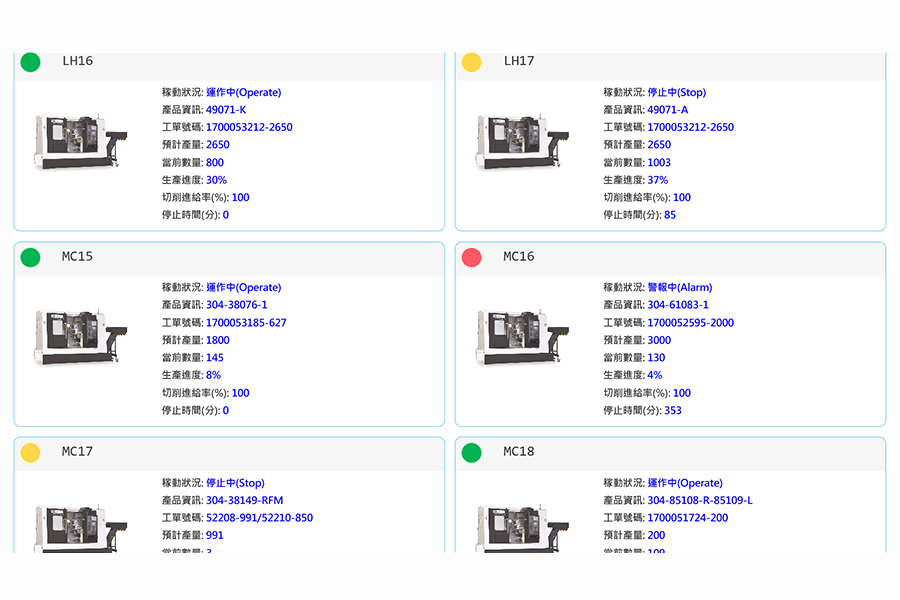This screenshot has width=900, height=600.
Task: Click the green status indicator for MC18
Action: pos(472,452)
